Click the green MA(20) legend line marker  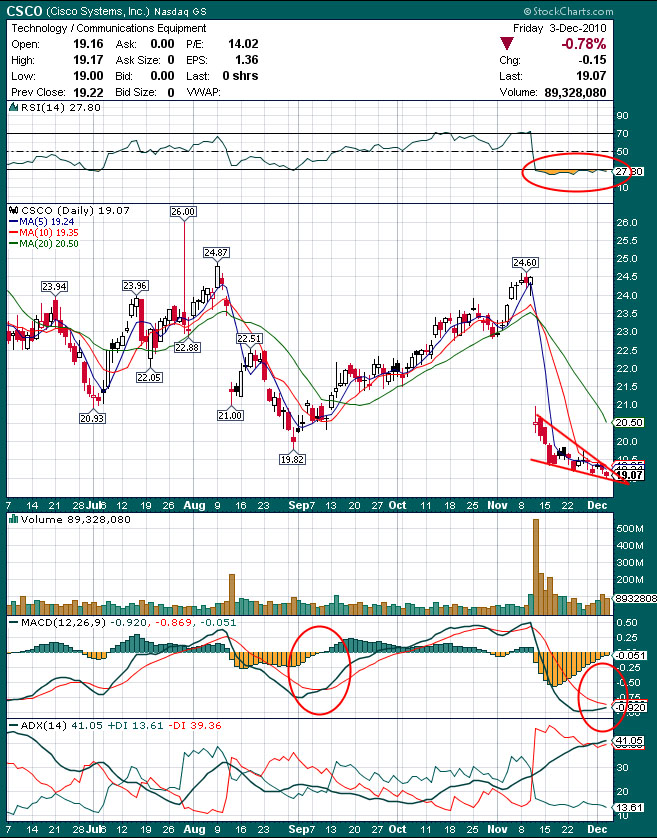coord(14,244)
